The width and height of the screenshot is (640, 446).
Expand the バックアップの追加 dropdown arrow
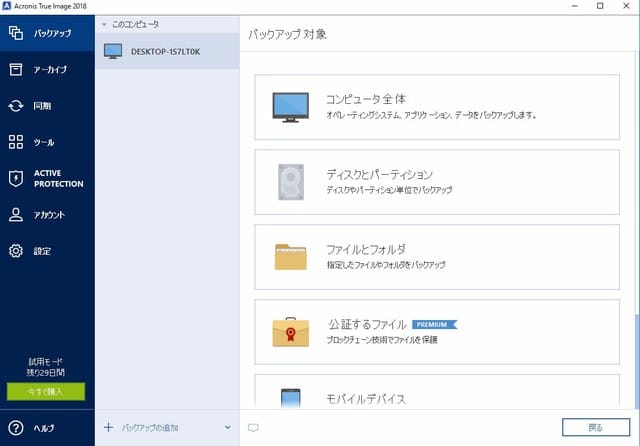(x=228, y=428)
